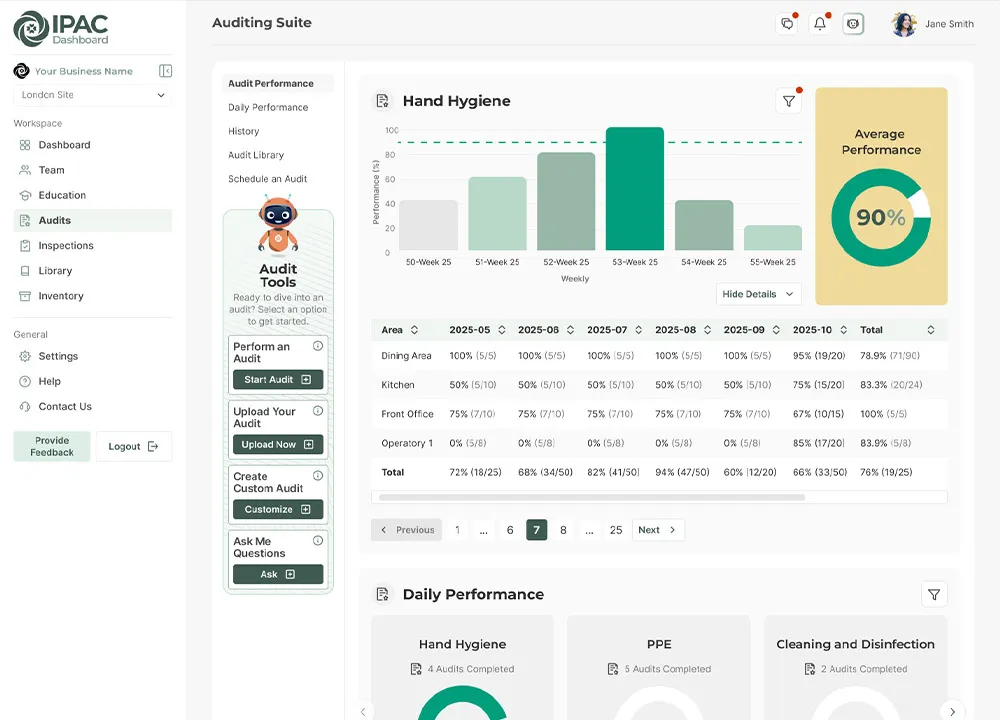The height and width of the screenshot is (720, 1000).
Task: Click the PPE audits completed icon
Action: 613,669
